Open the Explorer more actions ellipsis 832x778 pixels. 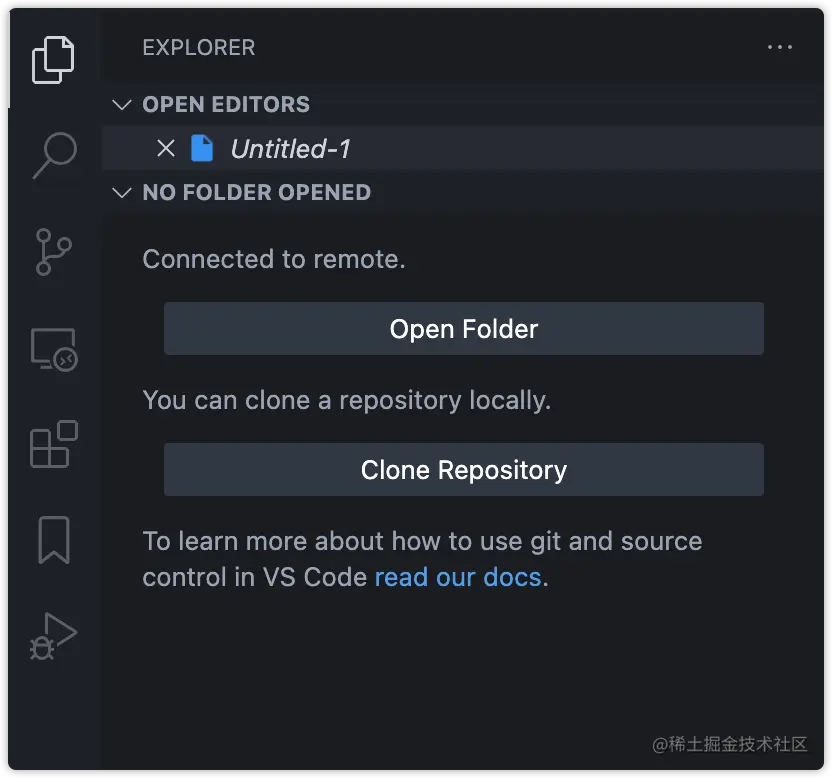coord(779,47)
